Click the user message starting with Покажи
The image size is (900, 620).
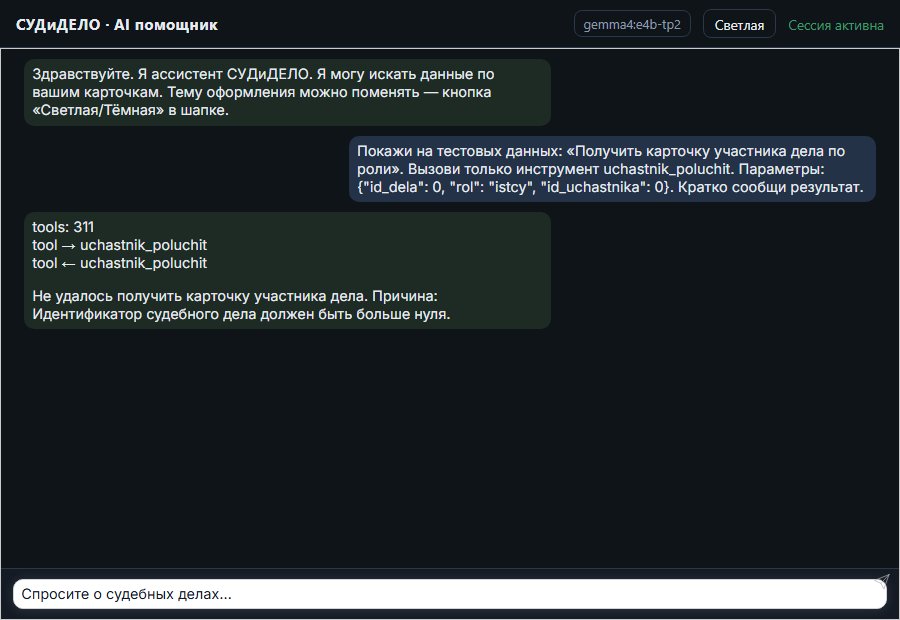[x=612, y=169]
